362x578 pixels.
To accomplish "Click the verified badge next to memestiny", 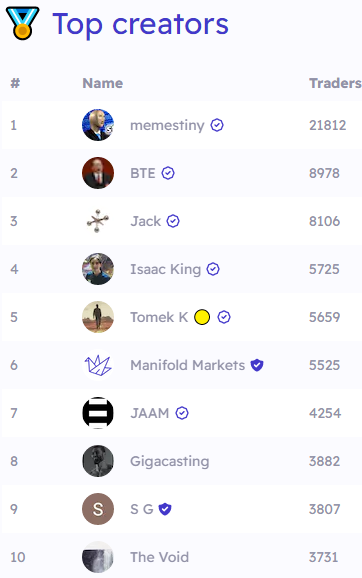I will [x=217, y=125].
